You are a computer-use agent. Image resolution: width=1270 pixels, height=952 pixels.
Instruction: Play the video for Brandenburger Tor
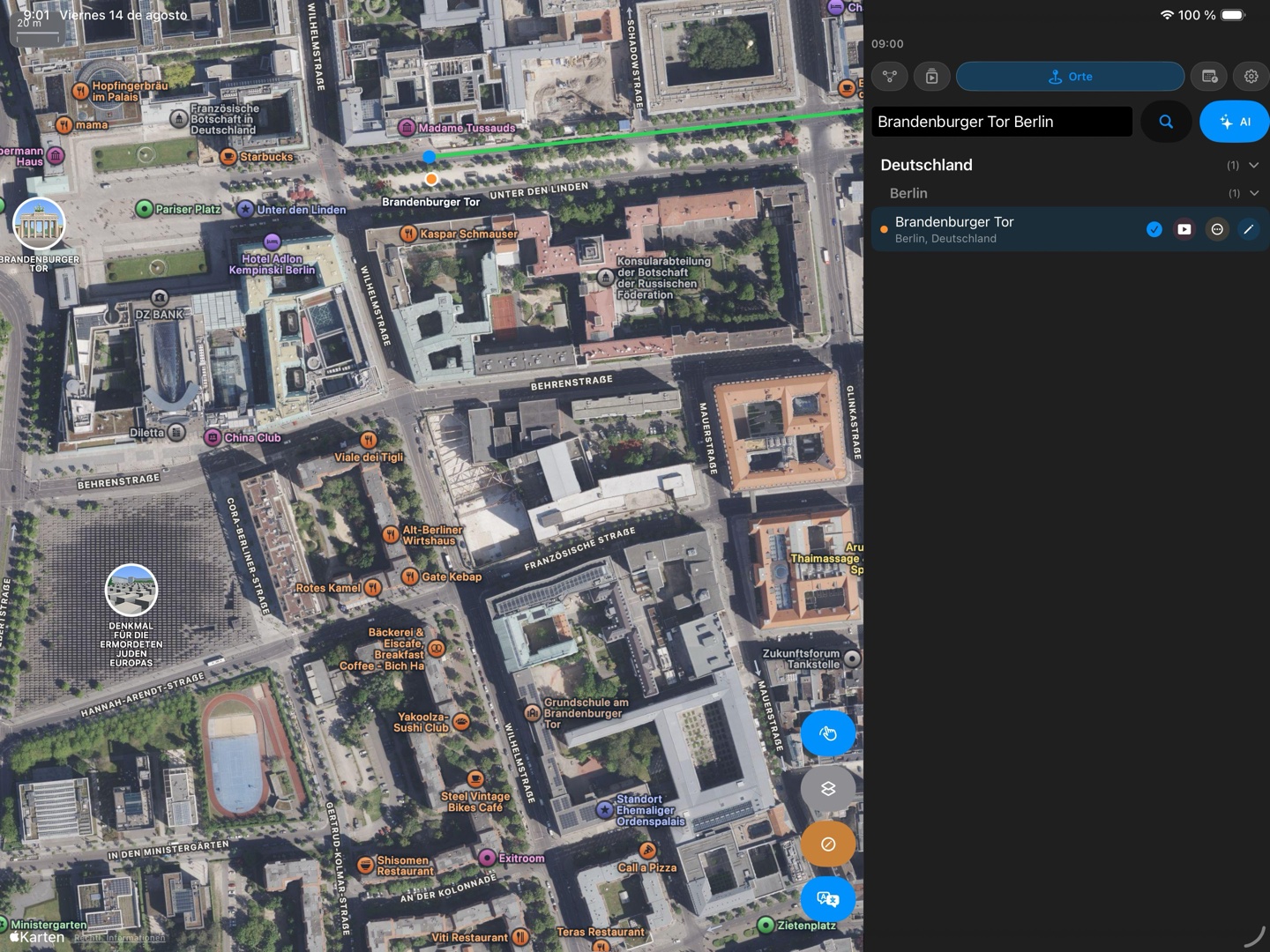1184,229
